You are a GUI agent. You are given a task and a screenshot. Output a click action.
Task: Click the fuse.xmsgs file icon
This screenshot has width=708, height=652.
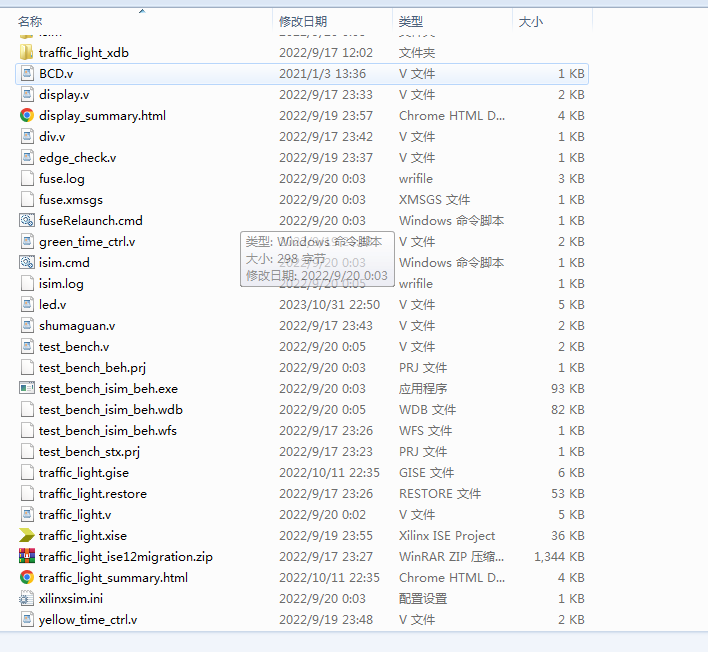pos(27,199)
